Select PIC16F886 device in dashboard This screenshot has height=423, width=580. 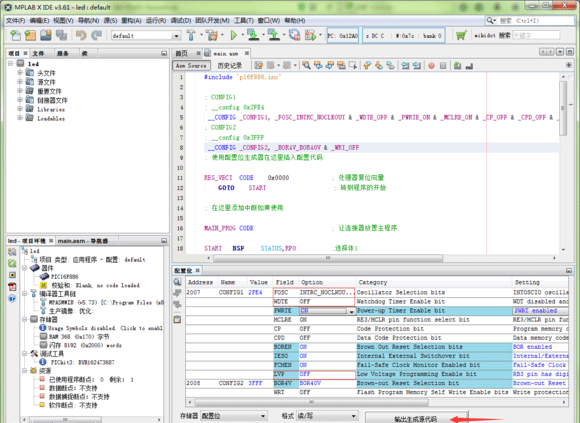[64, 277]
